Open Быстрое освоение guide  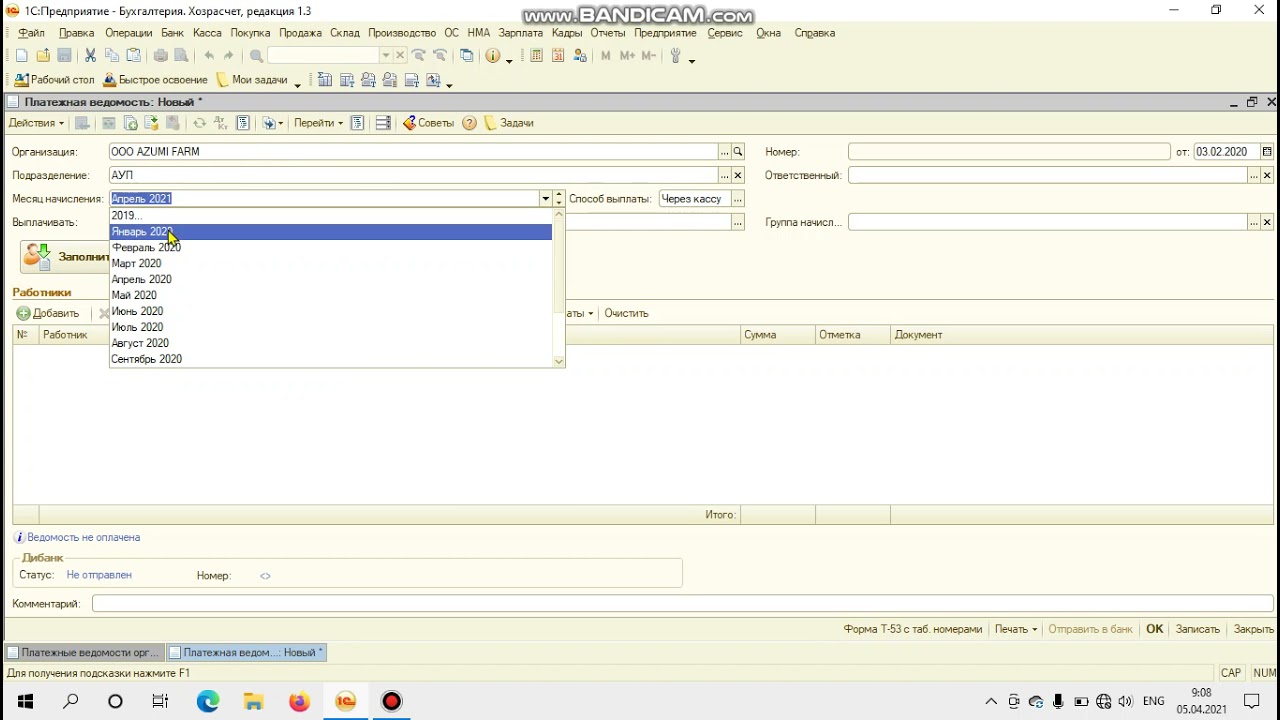pos(155,80)
